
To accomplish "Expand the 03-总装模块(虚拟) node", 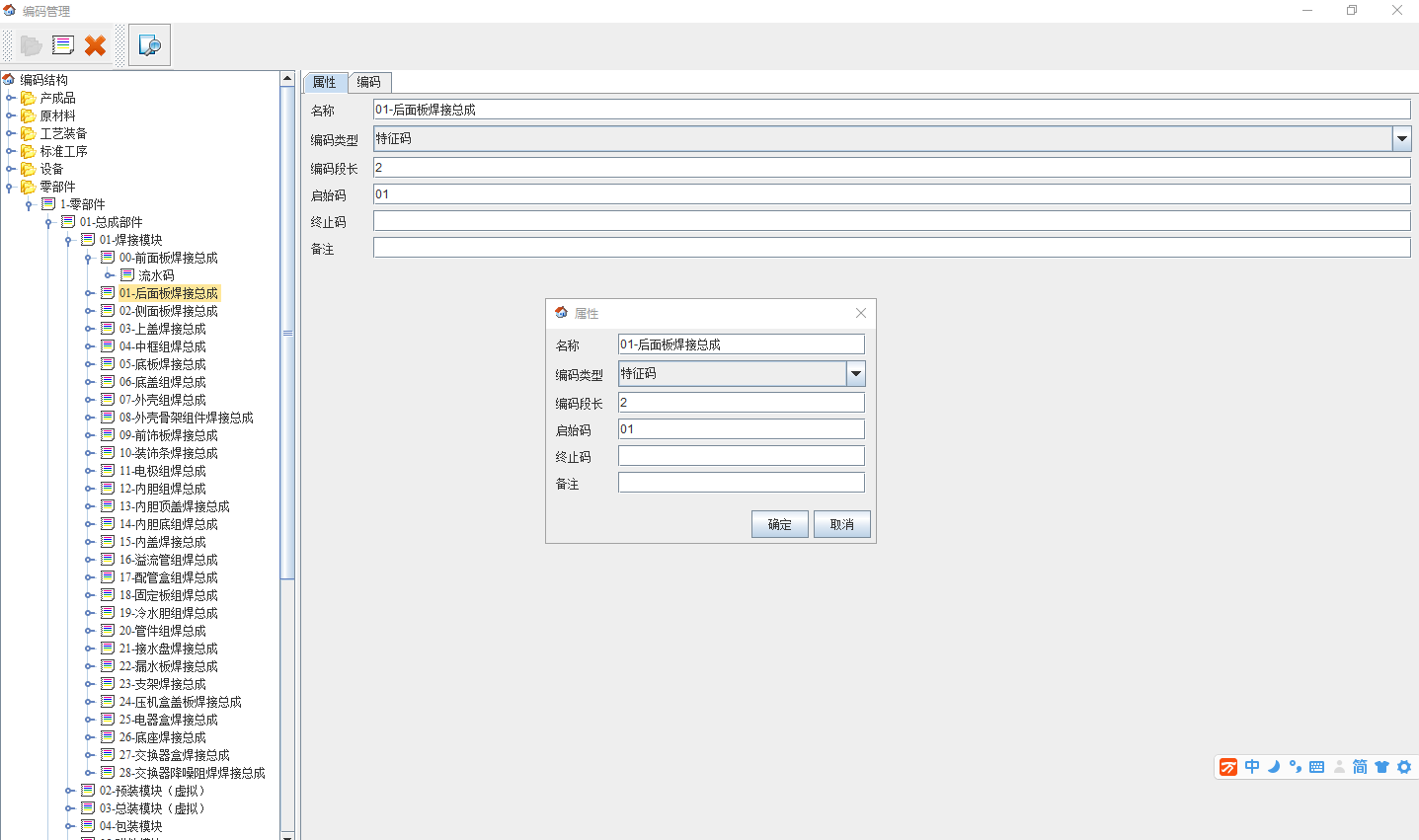I will coord(69,808).
